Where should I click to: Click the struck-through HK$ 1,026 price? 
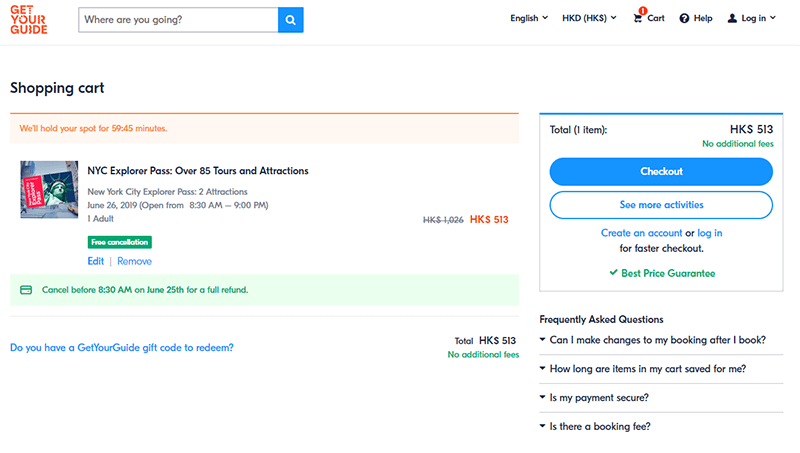point(443,220)
